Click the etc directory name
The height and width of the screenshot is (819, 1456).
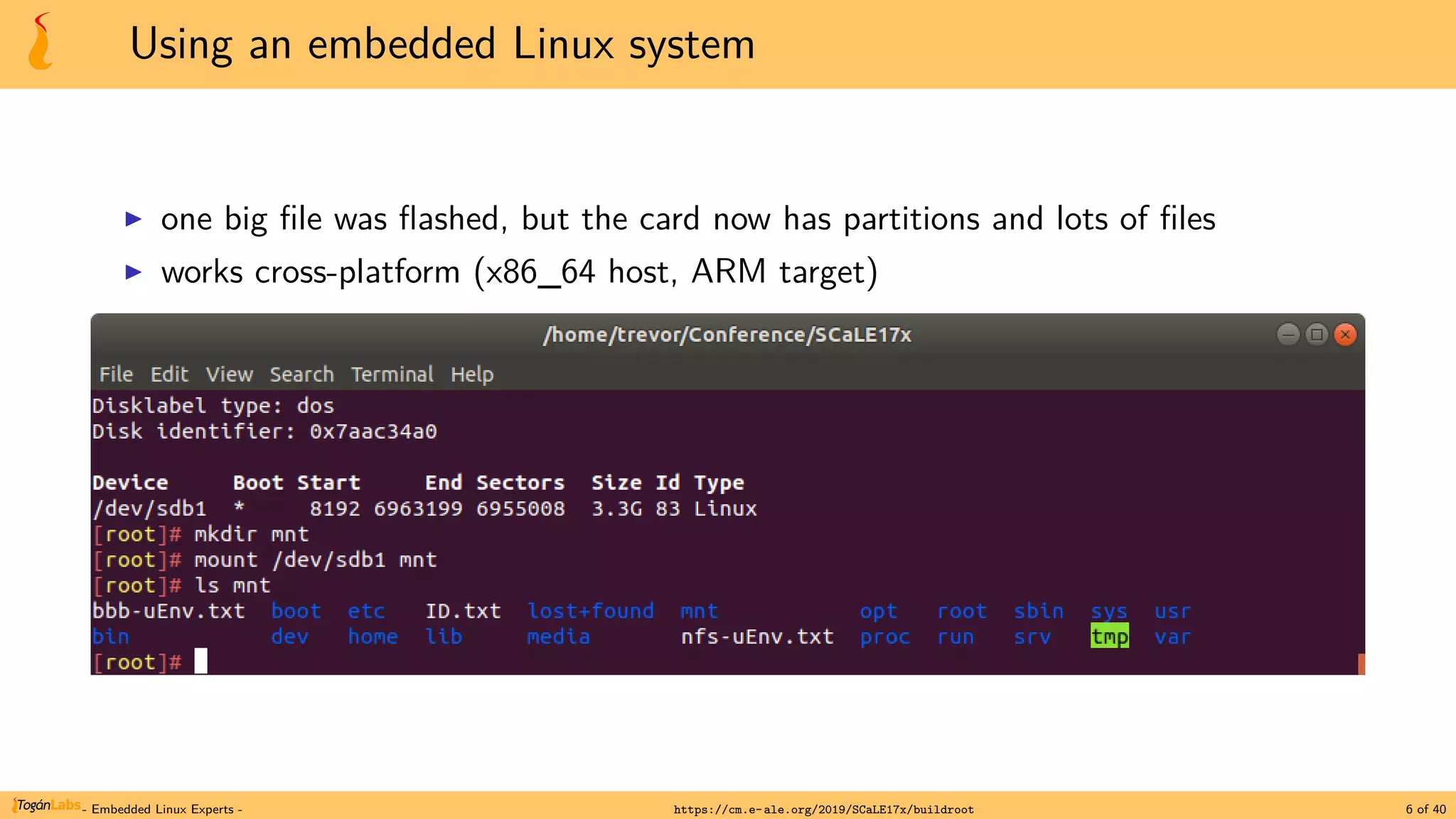[x=366, y=611]
